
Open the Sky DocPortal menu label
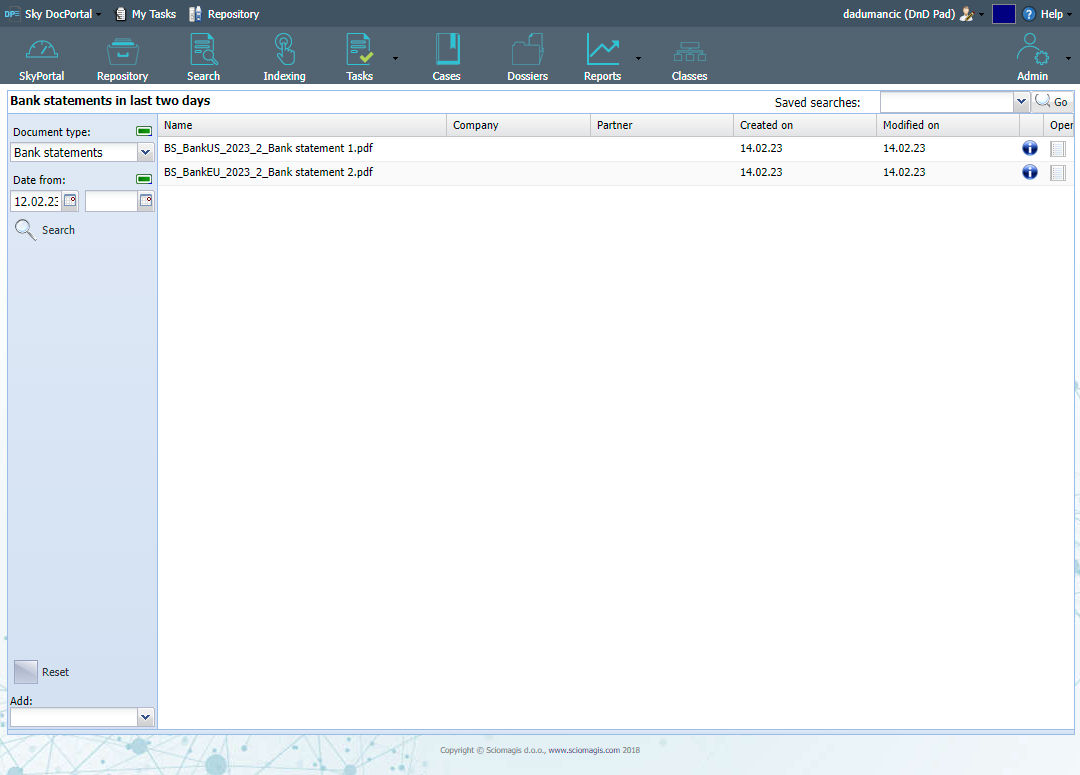59,14
